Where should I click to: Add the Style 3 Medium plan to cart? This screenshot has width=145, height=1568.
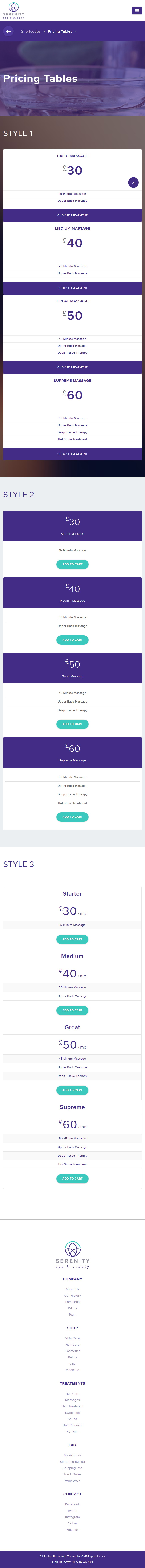point(72,1011)
